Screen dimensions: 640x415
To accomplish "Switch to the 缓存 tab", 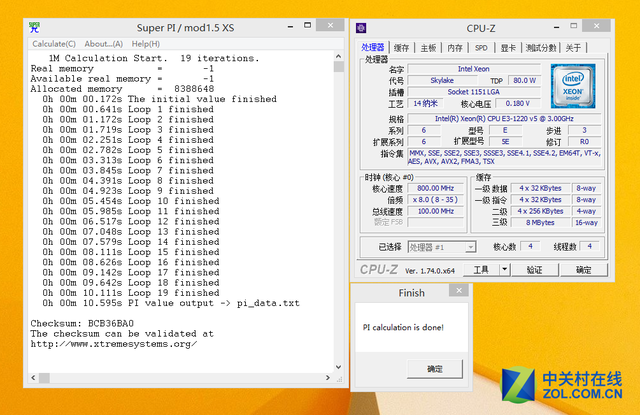I will tap(401, 47).
